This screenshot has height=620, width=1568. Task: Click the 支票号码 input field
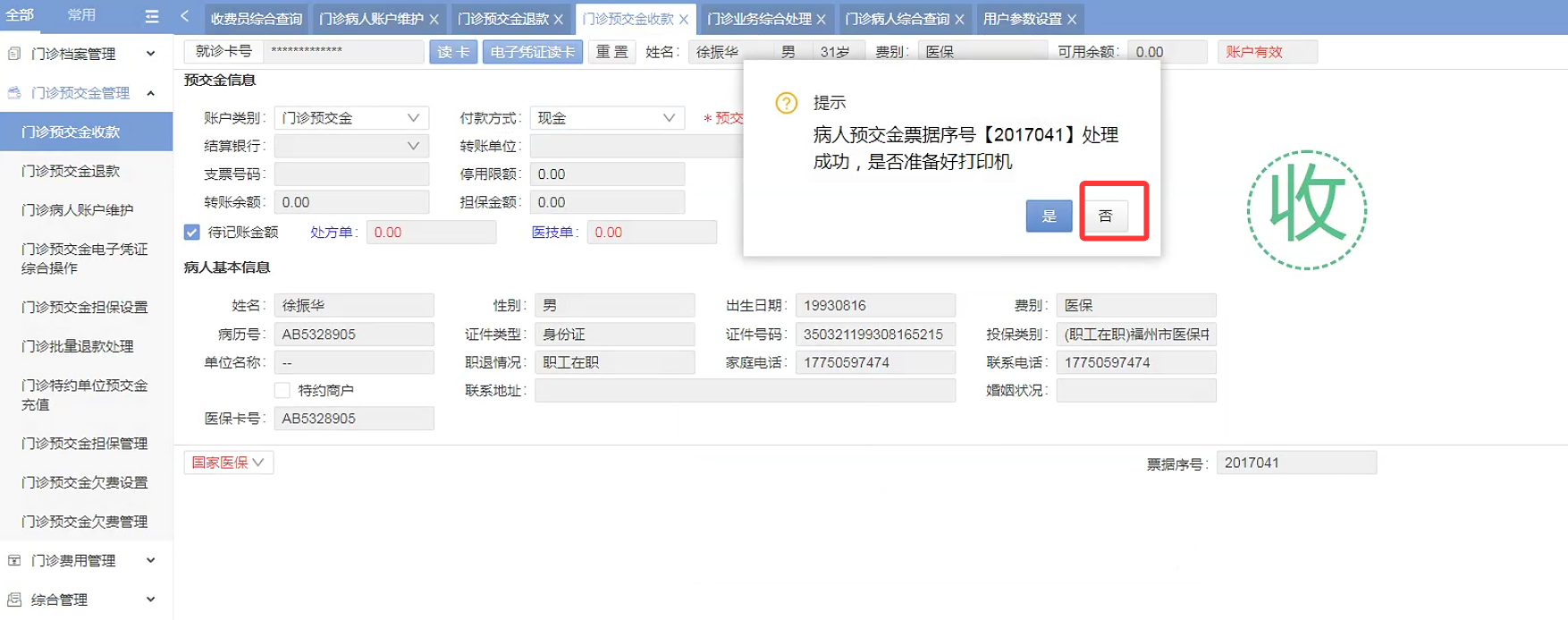(x=351, y=174)
